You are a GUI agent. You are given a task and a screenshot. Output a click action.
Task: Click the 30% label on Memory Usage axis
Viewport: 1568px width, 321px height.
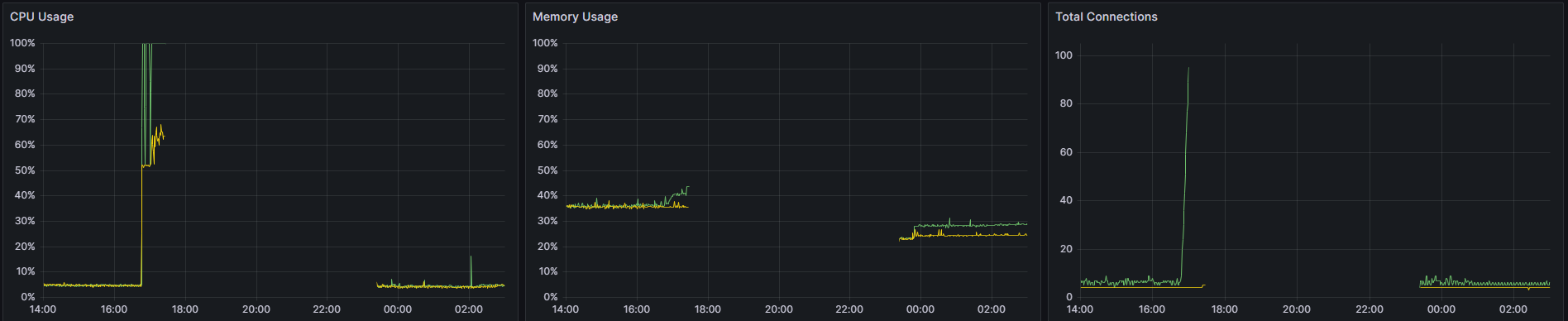pos(547,221)
